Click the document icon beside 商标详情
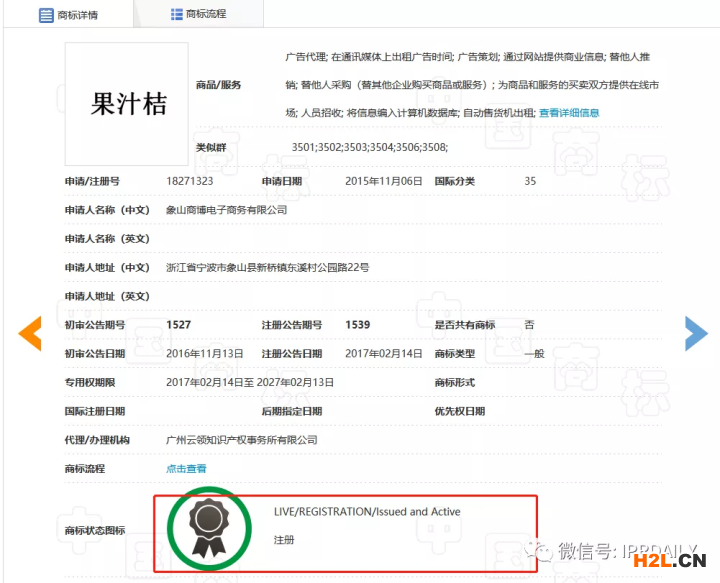Image resolution: width=720 pixels, height=583 pixels. pos(46,15)
